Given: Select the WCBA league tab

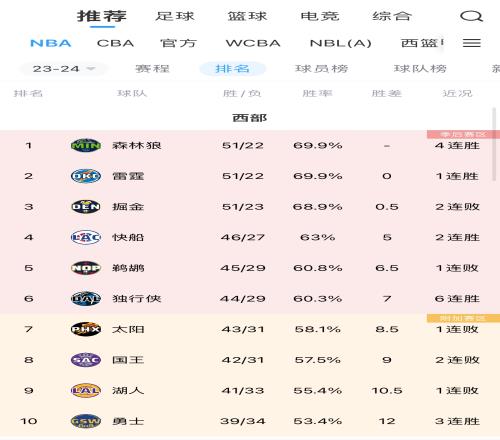Looking at the screenshot, I should coord(253,43).
